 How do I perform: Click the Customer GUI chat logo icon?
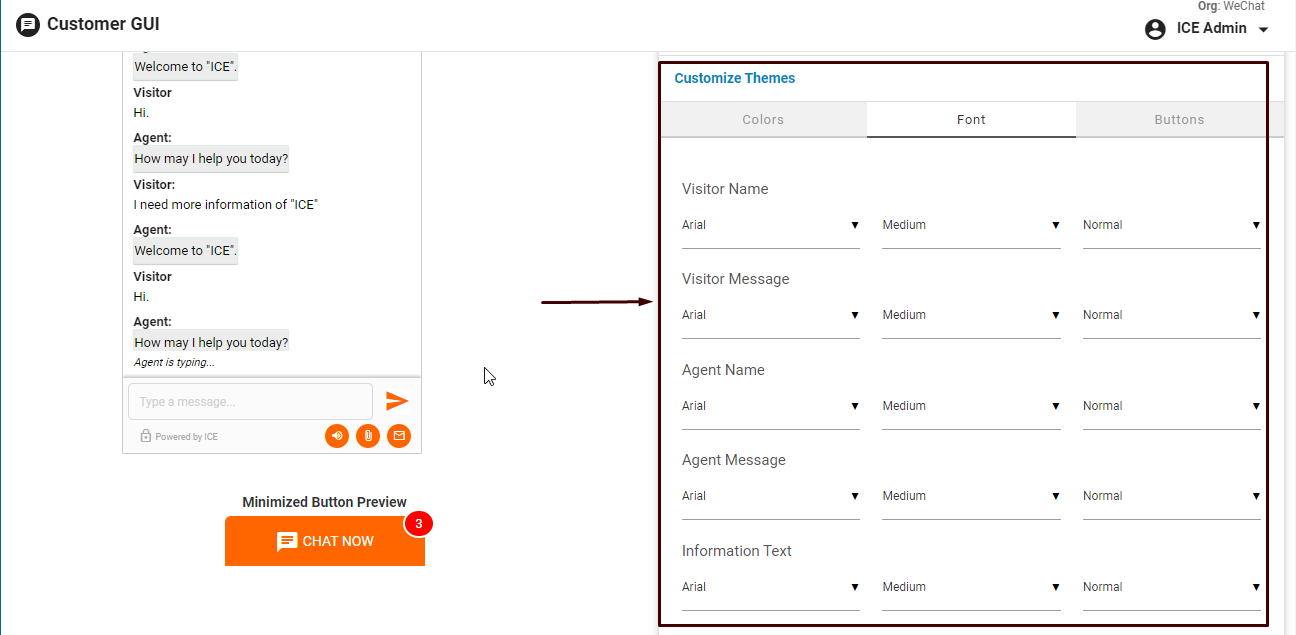(28, 25)
